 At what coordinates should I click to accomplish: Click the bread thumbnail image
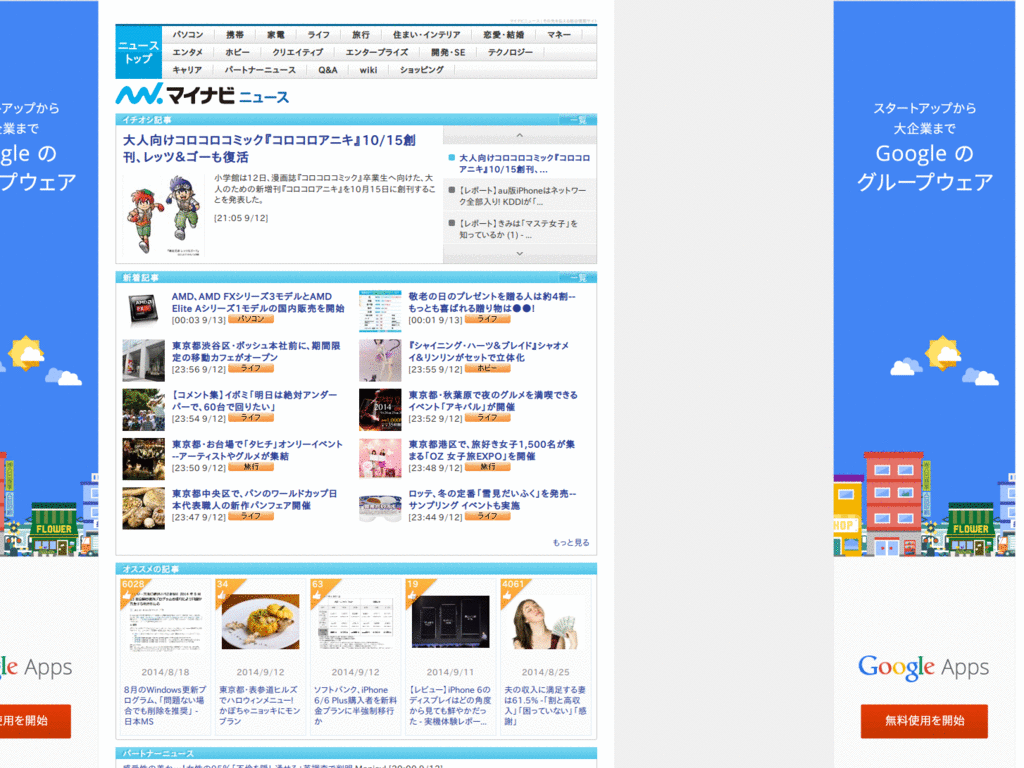[143, 508]
